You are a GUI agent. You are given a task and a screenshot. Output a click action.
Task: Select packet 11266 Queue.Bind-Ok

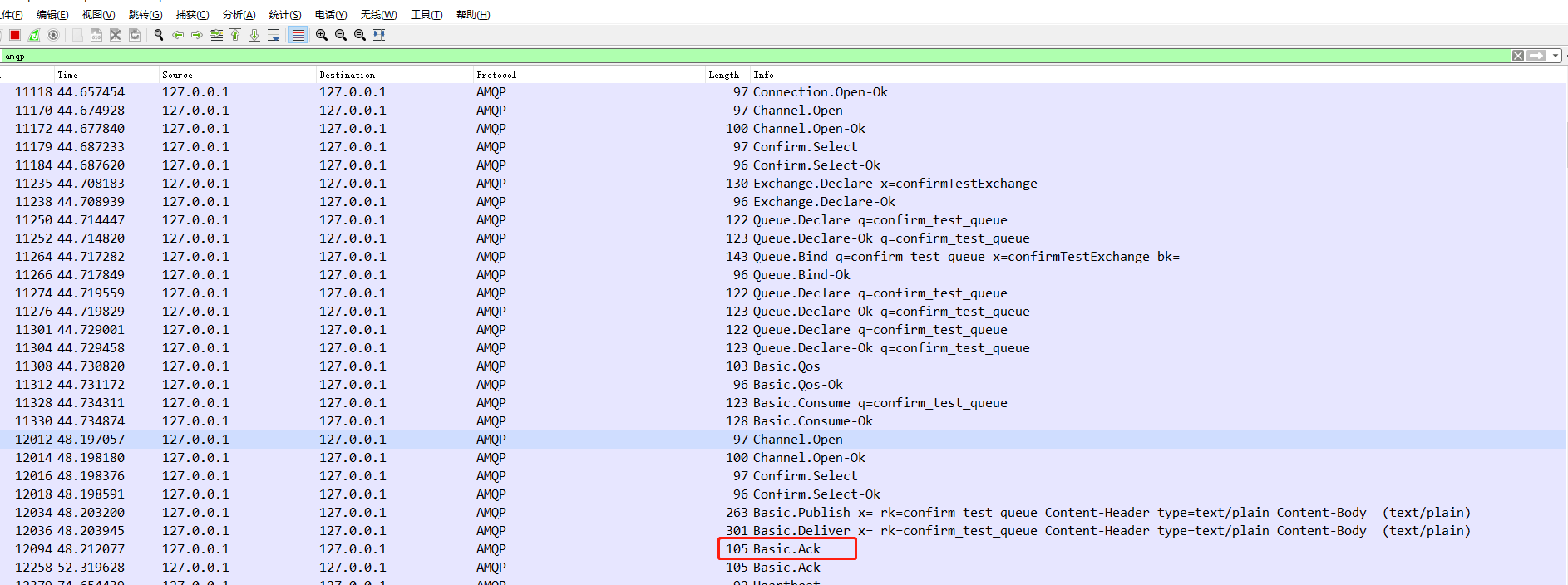click(783, 275)
